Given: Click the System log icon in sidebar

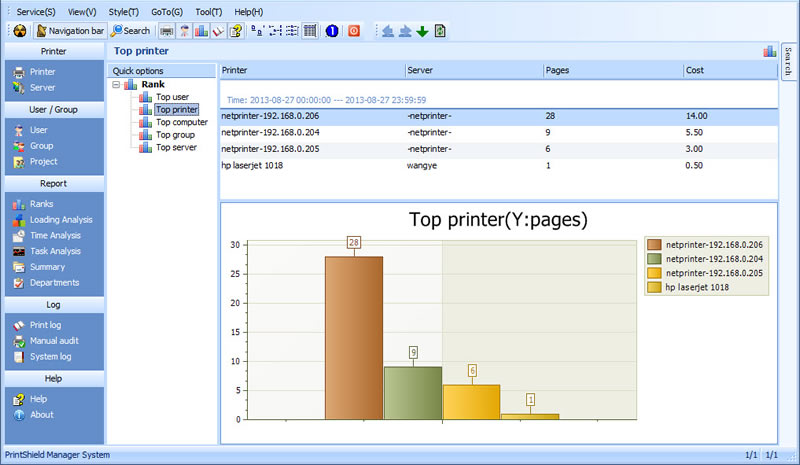Looking at the screenshot, I should pyautogui.click(x=19, y=357).
